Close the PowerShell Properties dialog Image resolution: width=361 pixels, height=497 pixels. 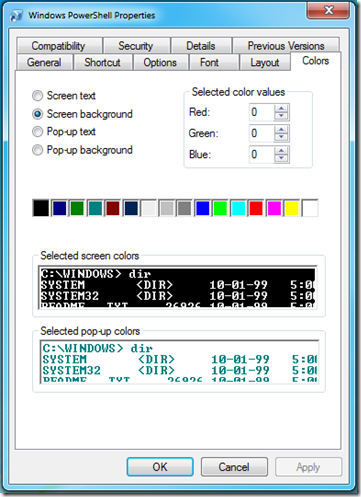click(328, 11)
